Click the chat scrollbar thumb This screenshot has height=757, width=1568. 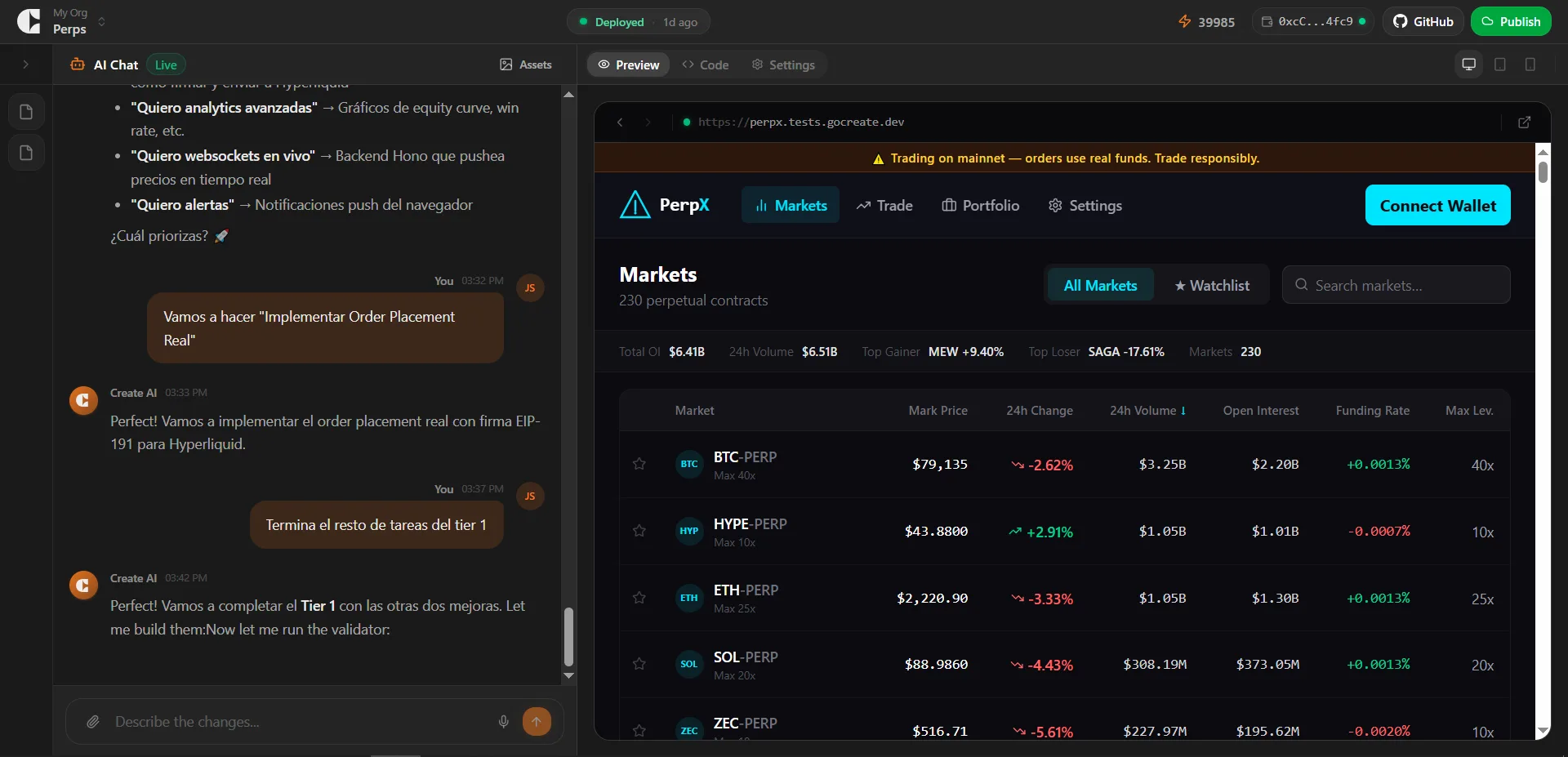coord(568,637)
